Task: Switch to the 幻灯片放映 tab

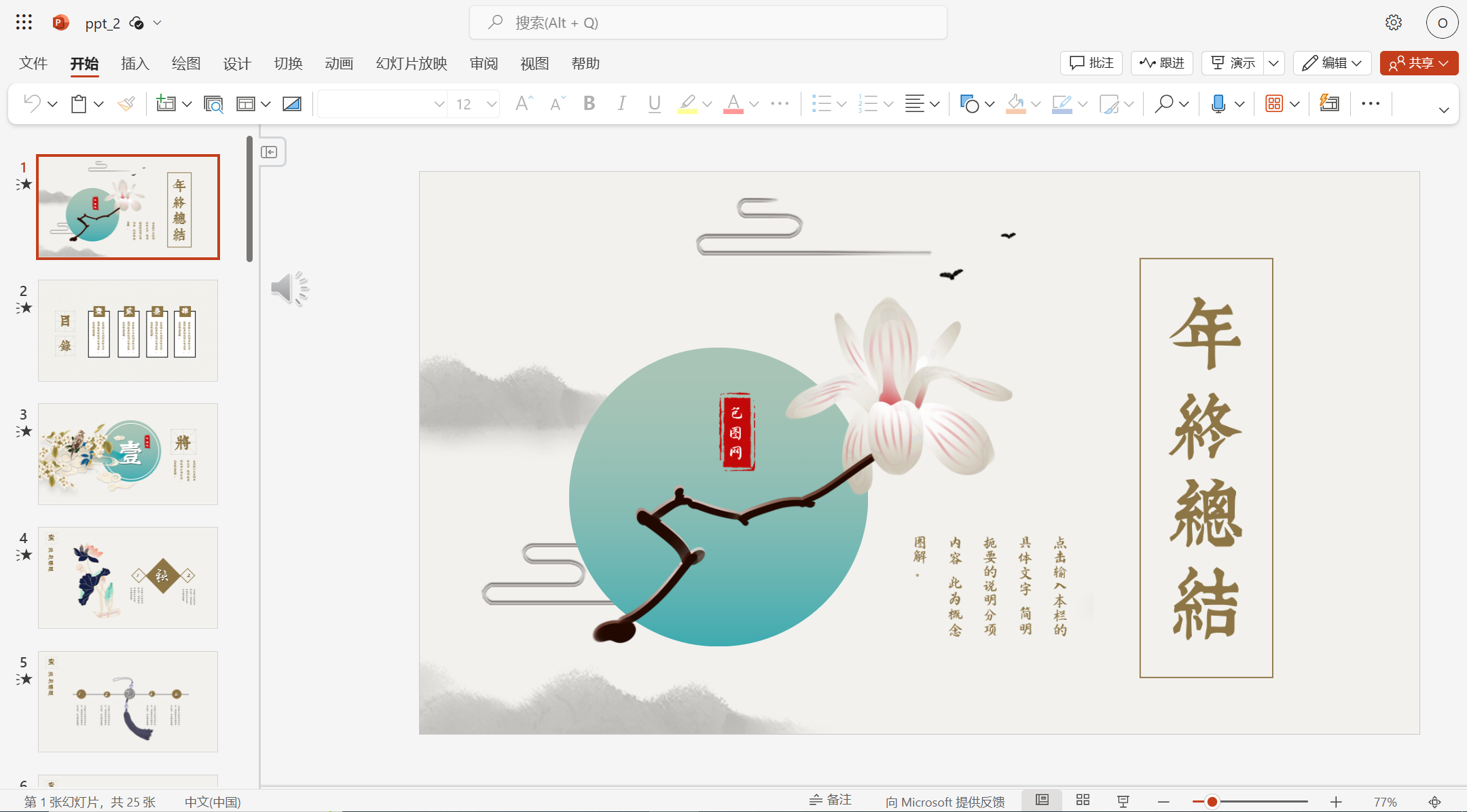Action: click(412, 64)
